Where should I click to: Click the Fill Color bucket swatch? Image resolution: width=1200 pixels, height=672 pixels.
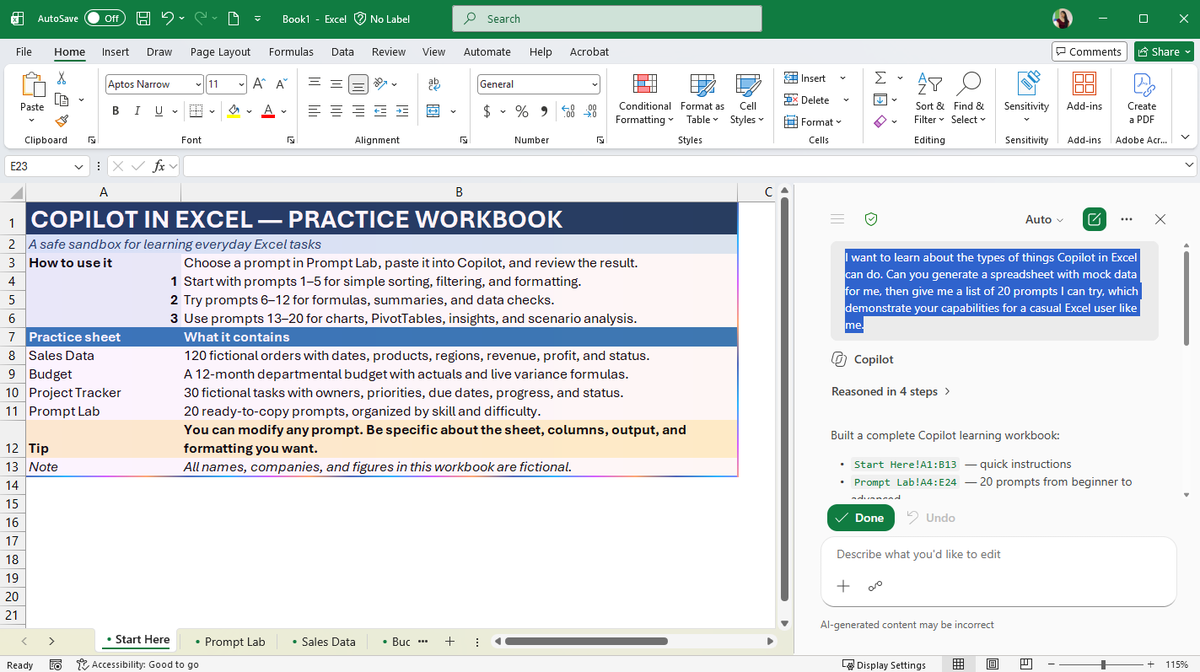234,111
